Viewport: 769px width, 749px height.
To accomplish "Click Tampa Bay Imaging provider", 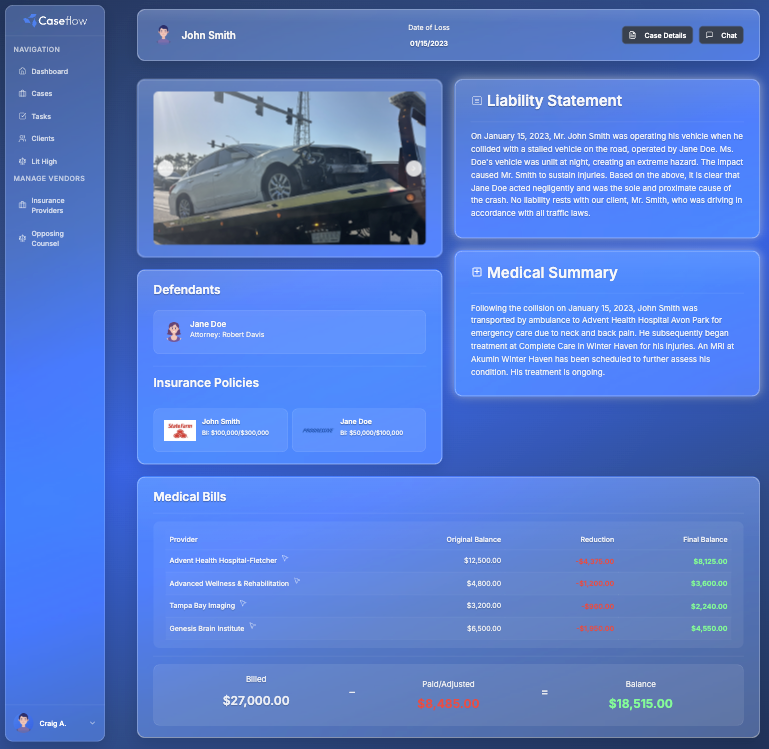I will point(202,606).
